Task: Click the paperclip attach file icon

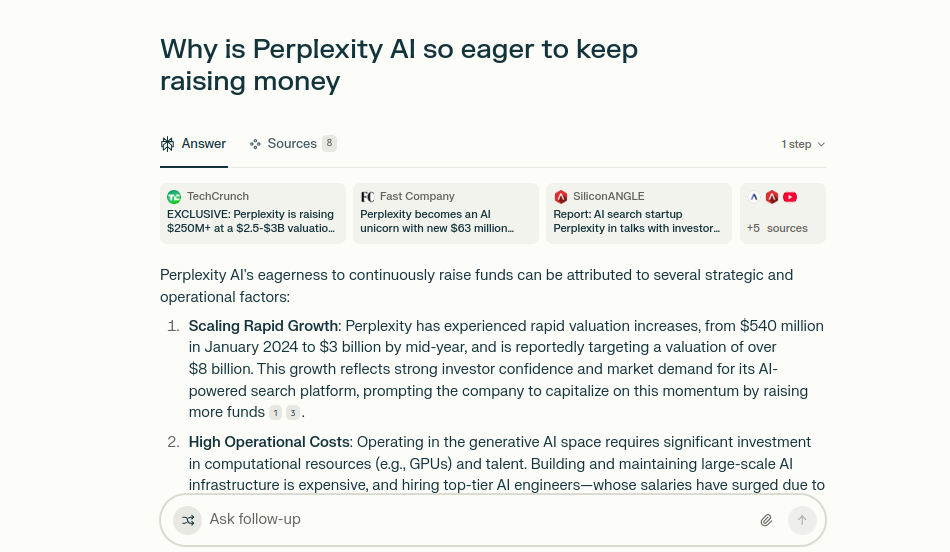Action: click(x=766, y=520)
